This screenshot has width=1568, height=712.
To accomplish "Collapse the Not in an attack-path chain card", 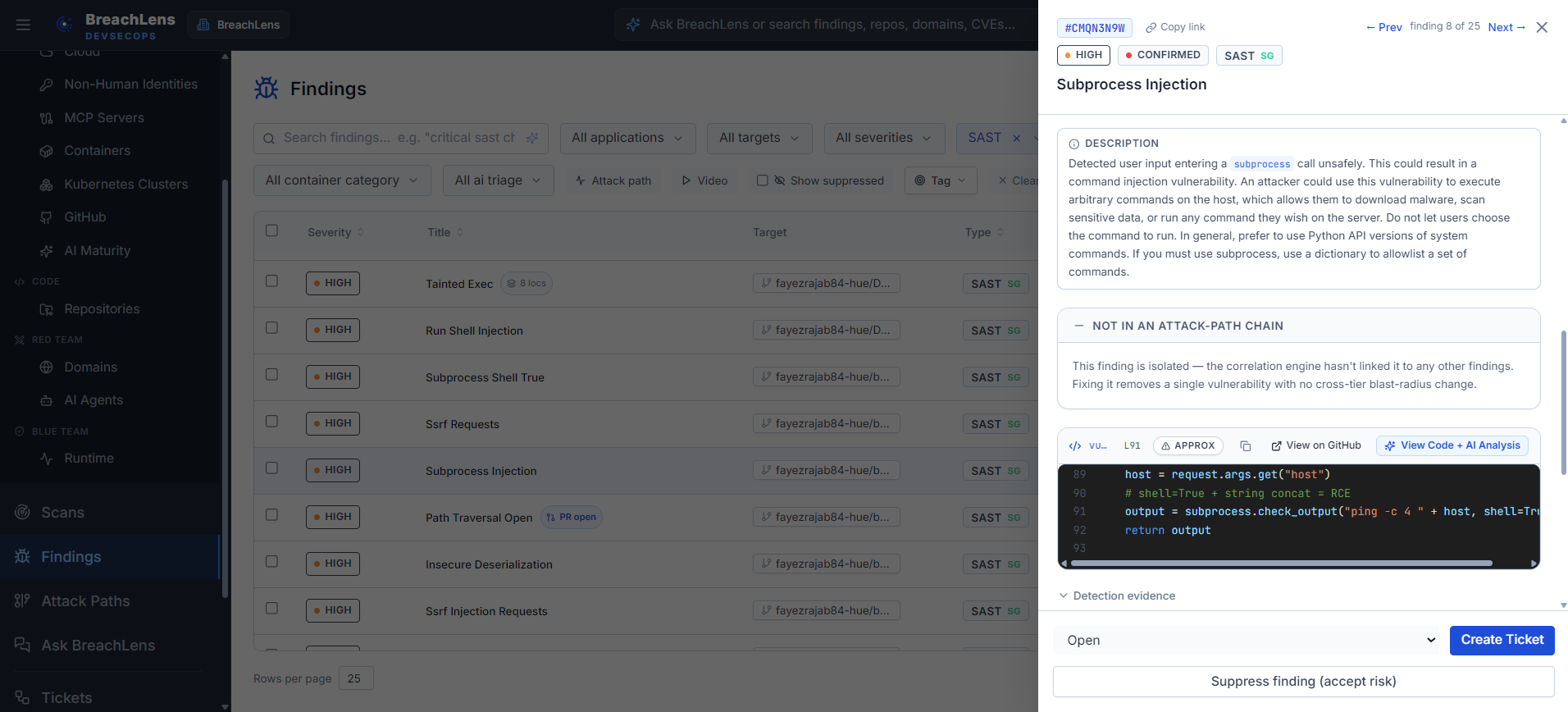I will (x=1299, y=326).
